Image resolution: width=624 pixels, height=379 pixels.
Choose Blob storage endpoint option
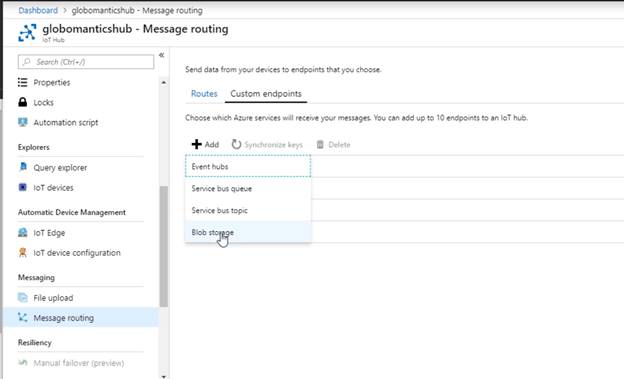(x=248, y=232)
